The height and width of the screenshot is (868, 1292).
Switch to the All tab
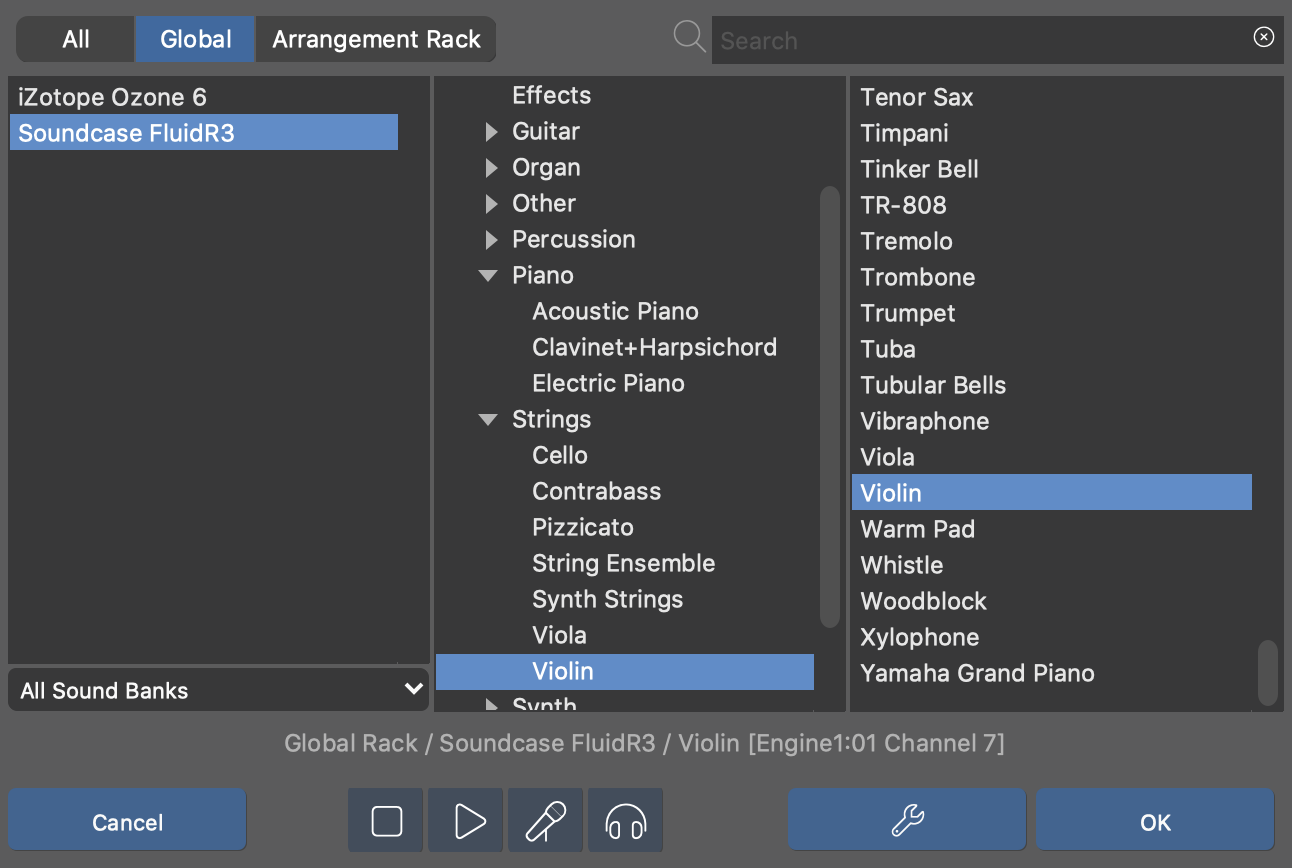76,39
